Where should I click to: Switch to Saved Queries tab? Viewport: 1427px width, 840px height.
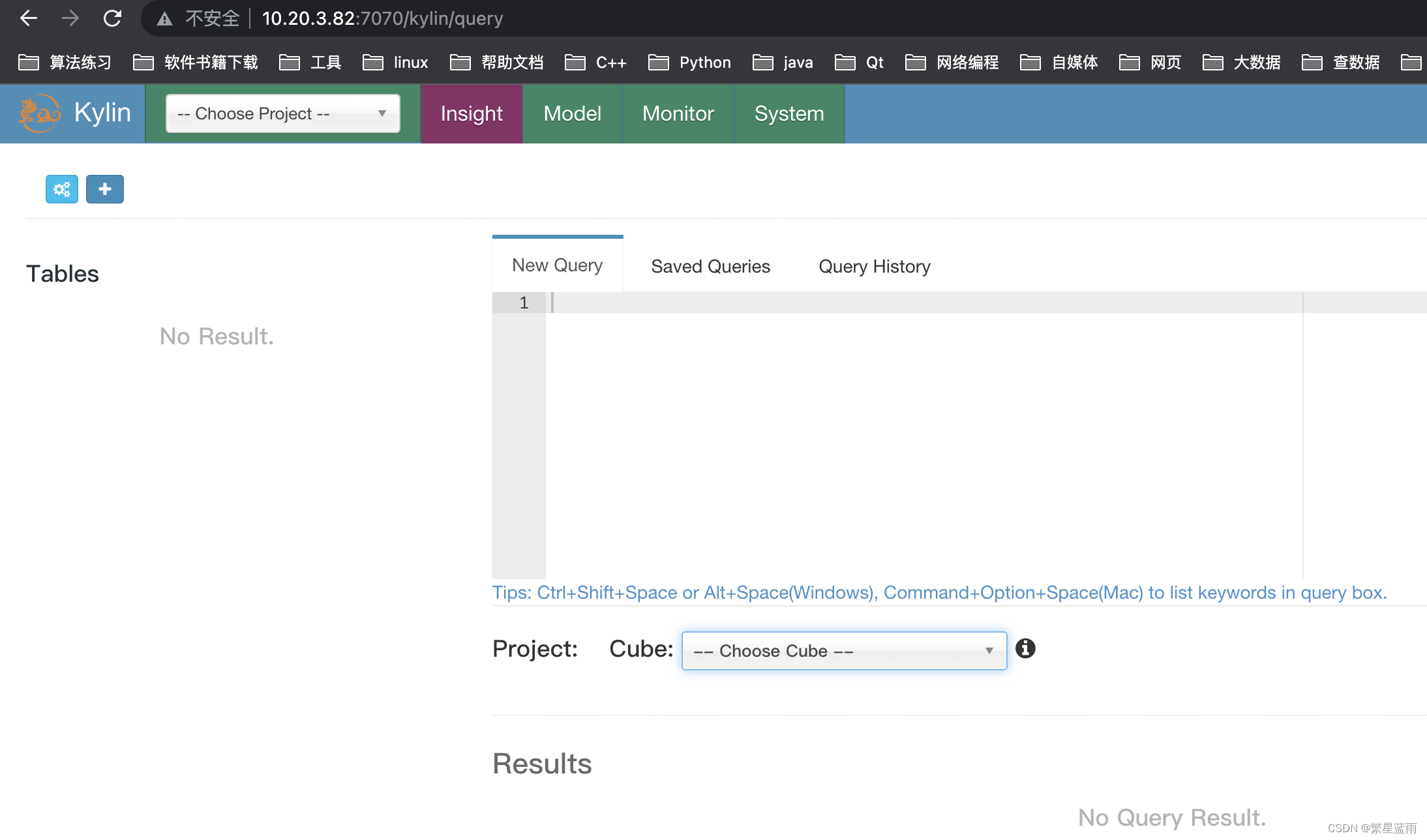[710, 266]
